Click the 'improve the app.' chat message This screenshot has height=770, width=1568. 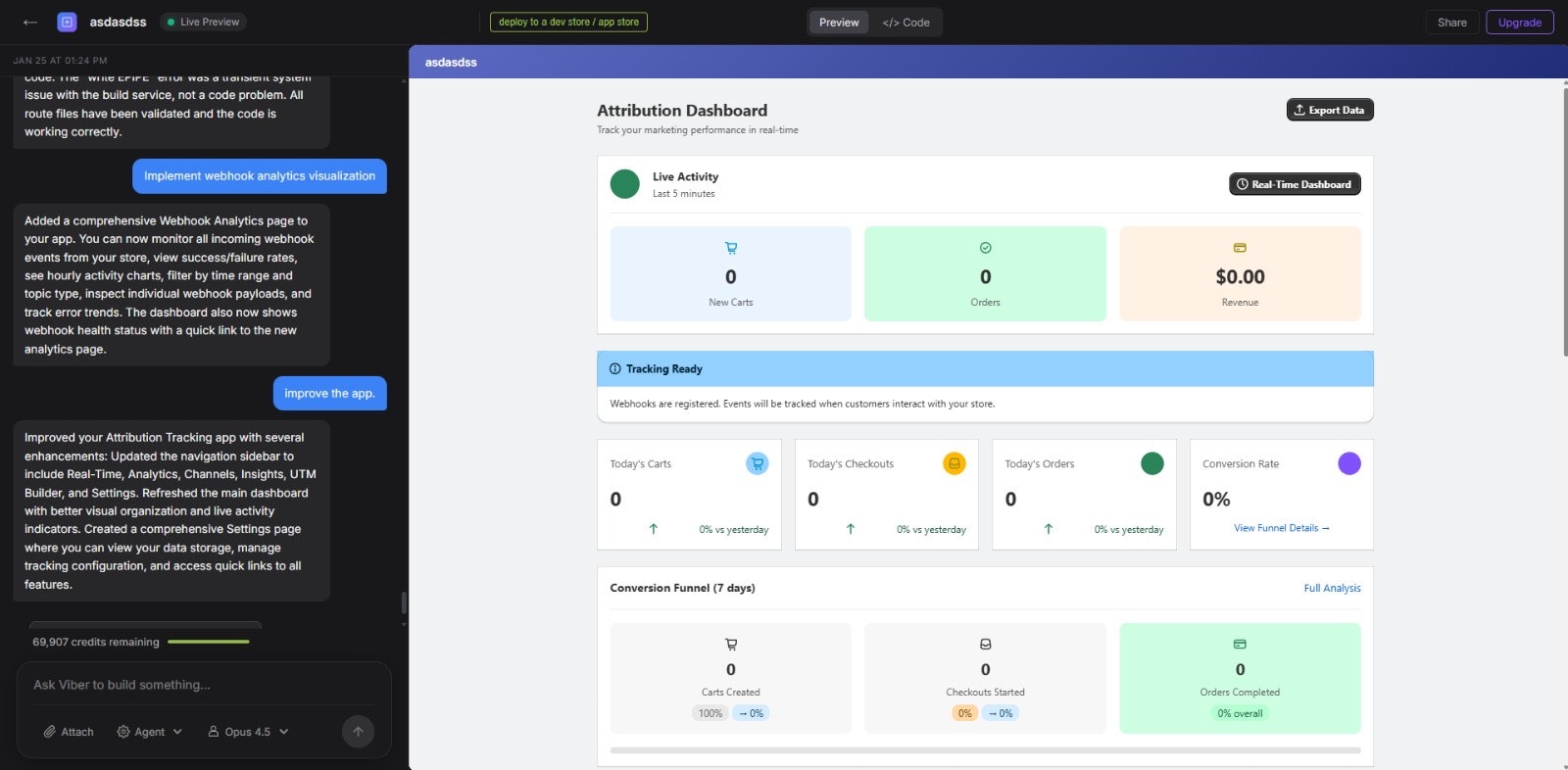(329, 394)
